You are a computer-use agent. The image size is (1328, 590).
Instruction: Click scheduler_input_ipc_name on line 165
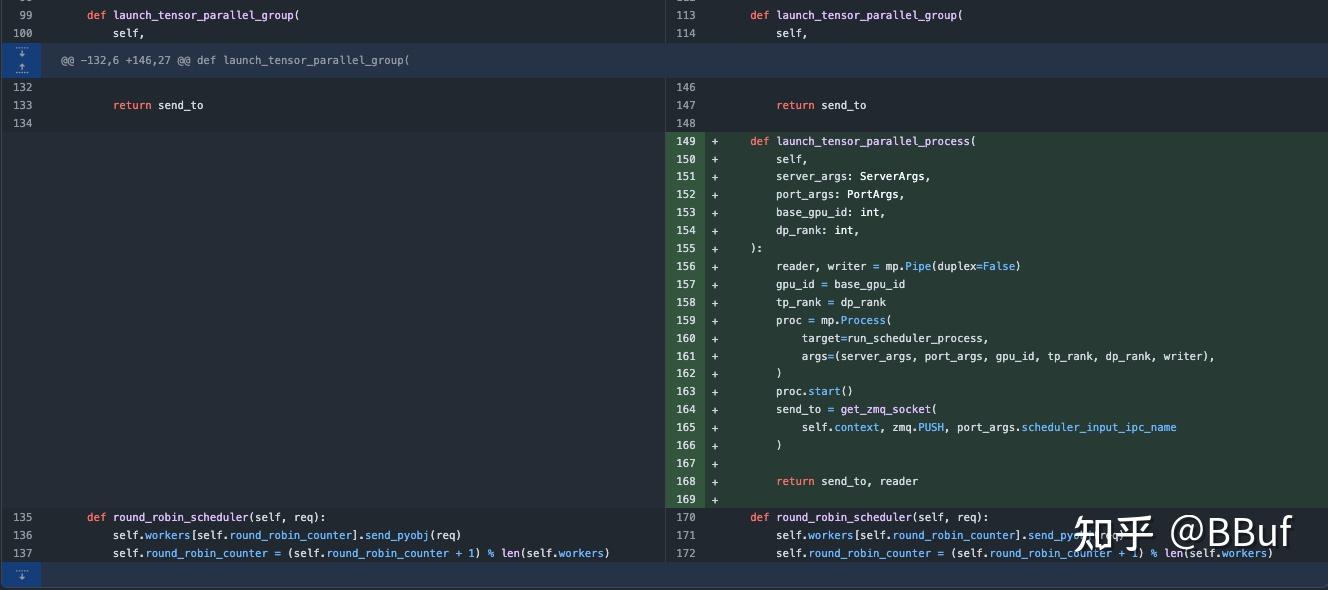point(1098,427)
